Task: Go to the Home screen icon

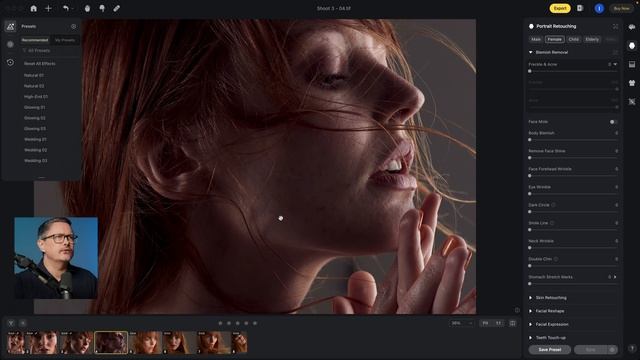Action: 33,8
